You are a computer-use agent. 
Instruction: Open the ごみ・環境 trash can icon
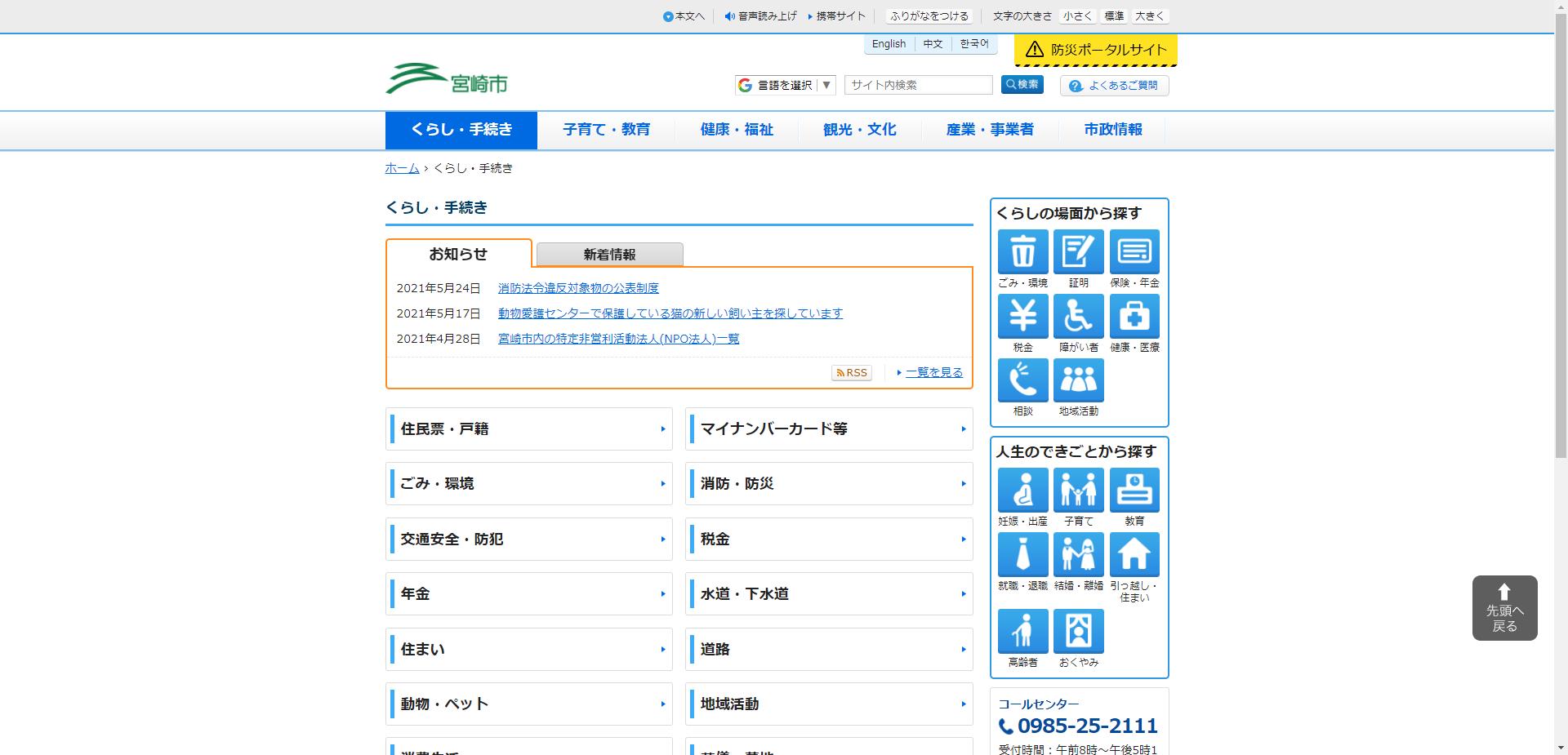point(1022,251)
